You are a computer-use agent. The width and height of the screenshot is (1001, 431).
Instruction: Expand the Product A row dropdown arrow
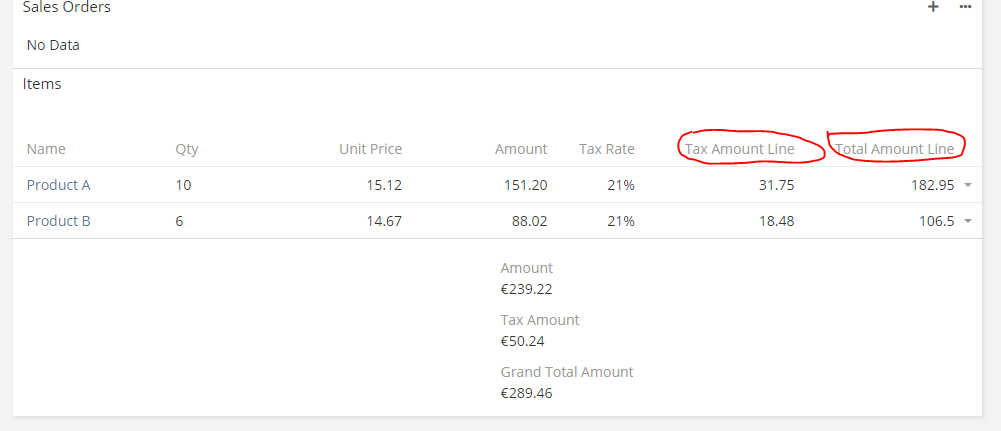pyautogui.click(x=968, y=185)
